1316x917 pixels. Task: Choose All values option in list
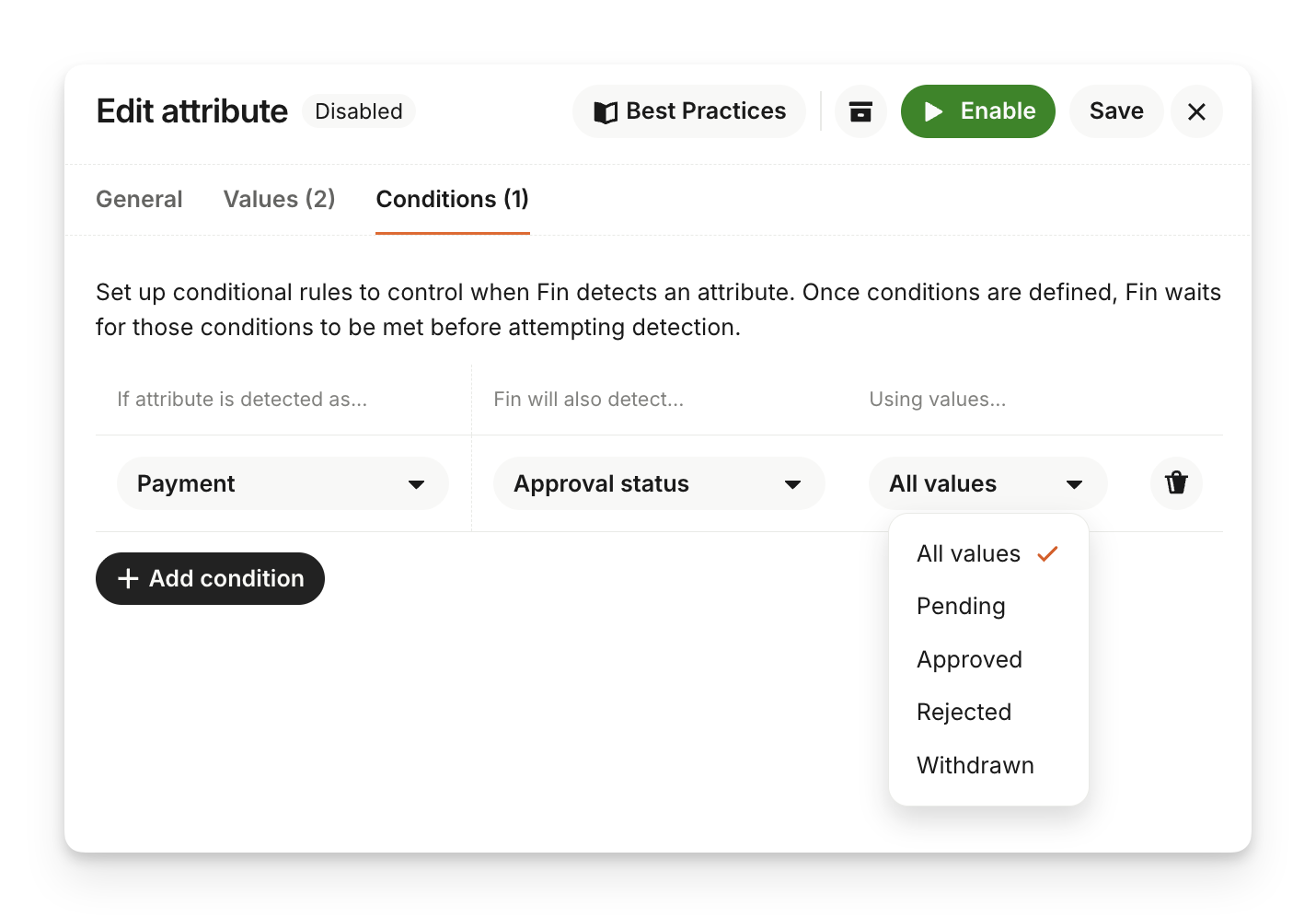pyautogui.click(x=968, y=553)
